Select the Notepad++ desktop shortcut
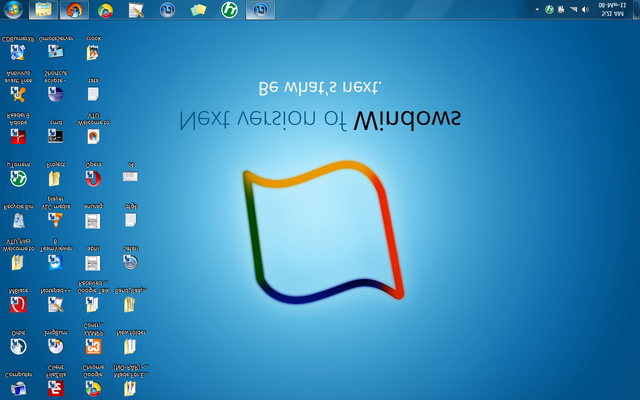This screenshot has width=640, height=400. click(56, 300)
